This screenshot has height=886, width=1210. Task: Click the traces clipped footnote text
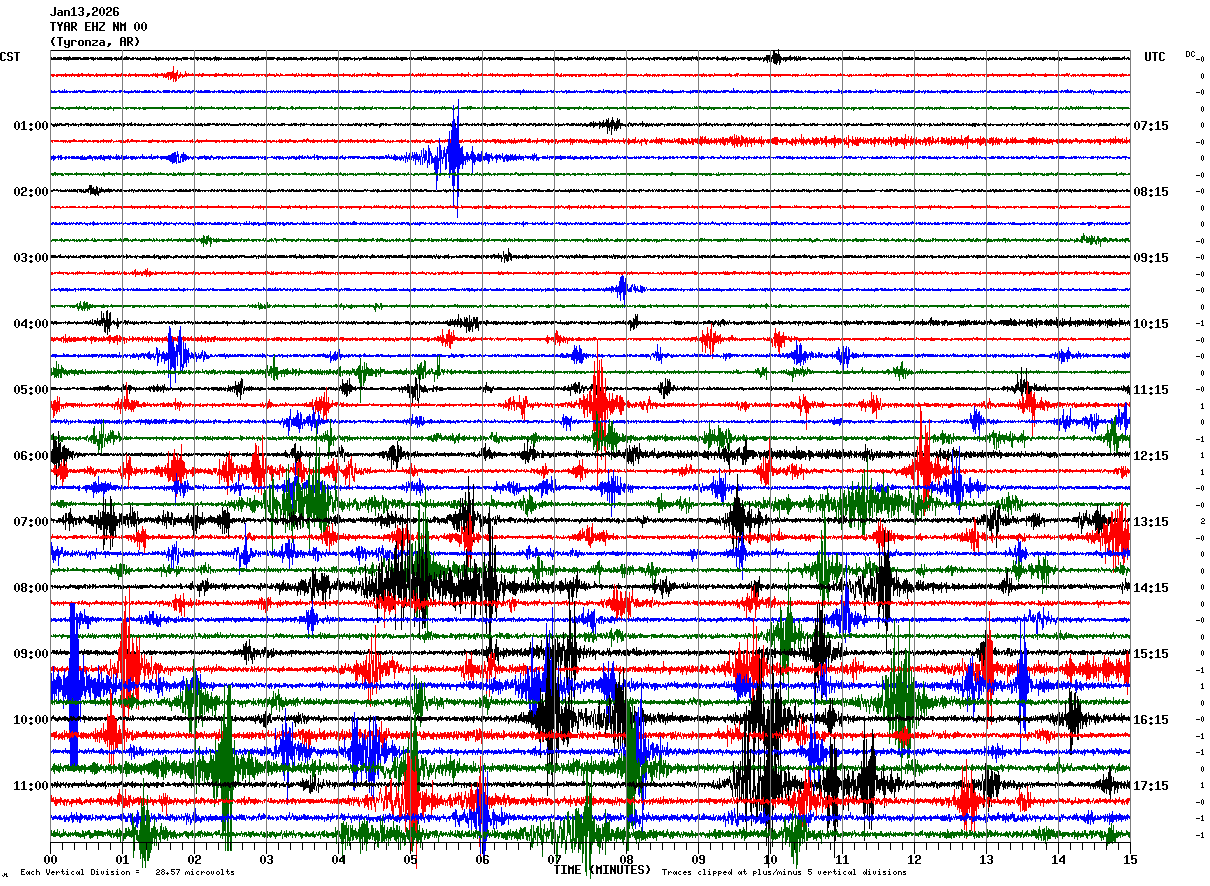click(x=784, y=872)
